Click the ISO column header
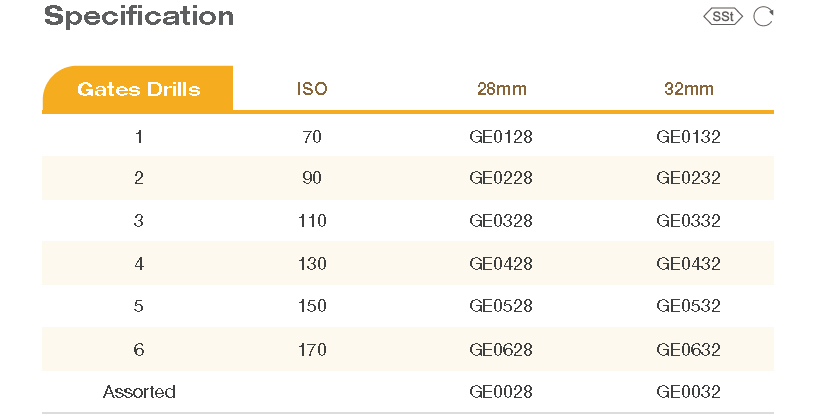 [x=312, y=89]
